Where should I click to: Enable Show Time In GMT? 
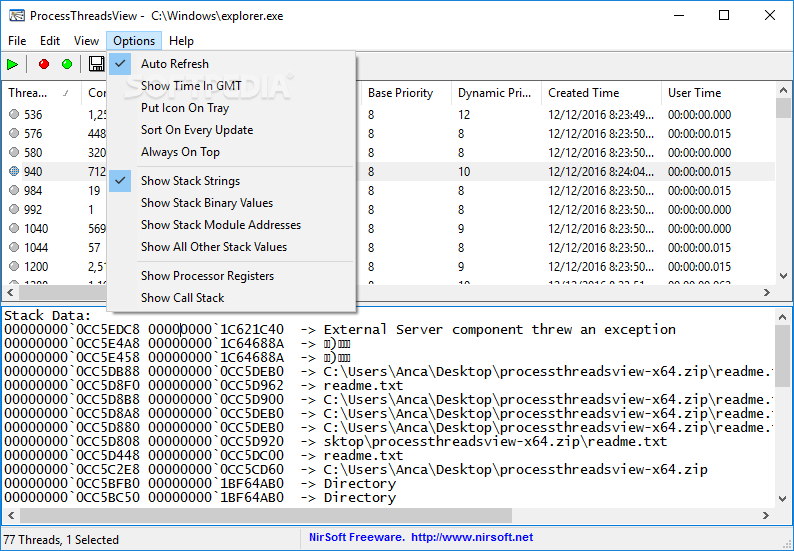point(231,86)
